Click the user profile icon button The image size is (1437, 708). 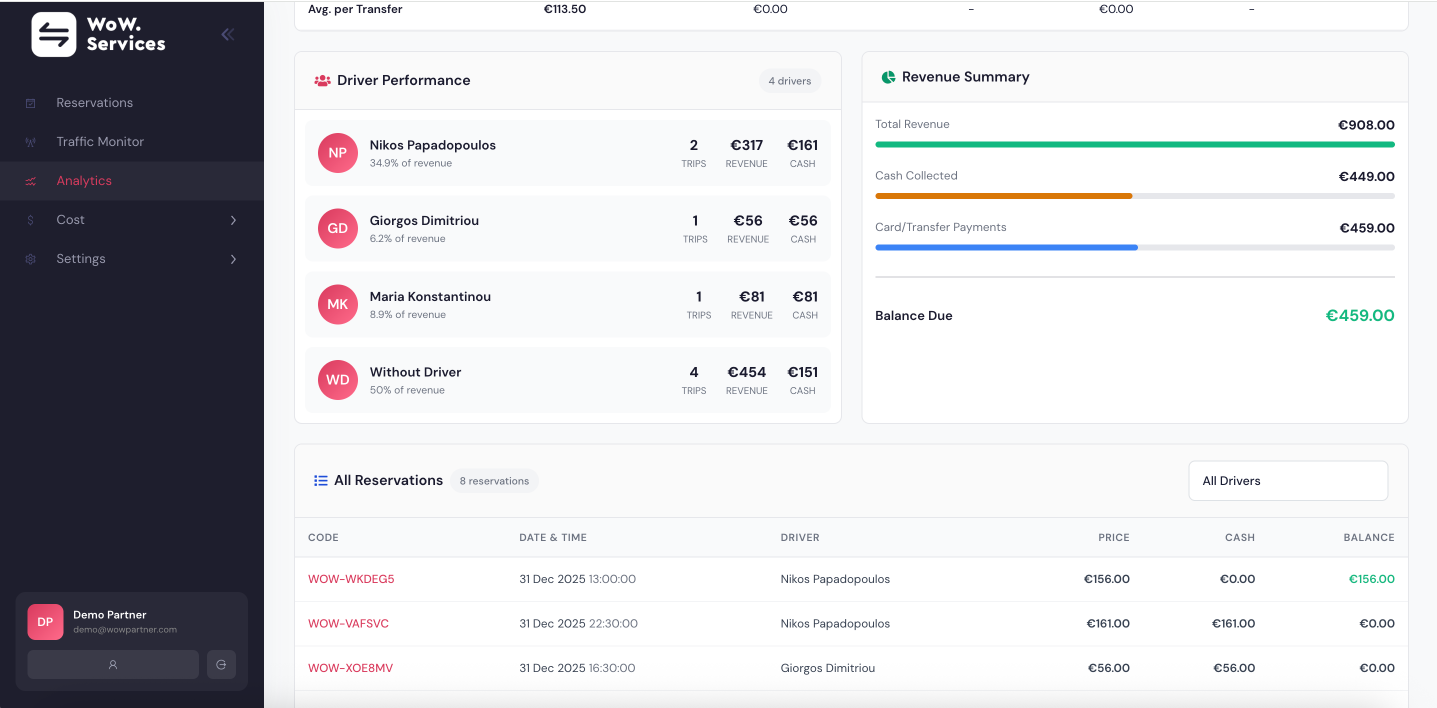point(113,664)
